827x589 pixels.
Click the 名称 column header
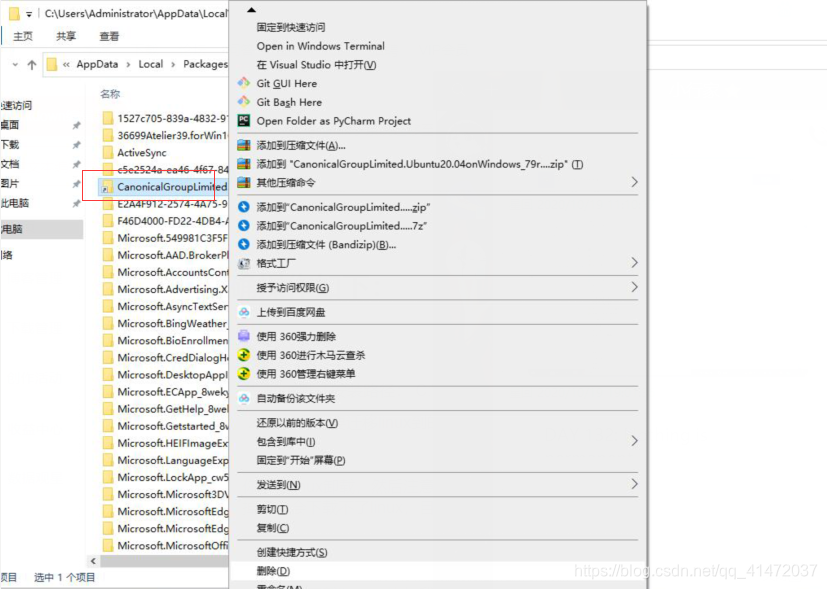(x=110, y=94)
